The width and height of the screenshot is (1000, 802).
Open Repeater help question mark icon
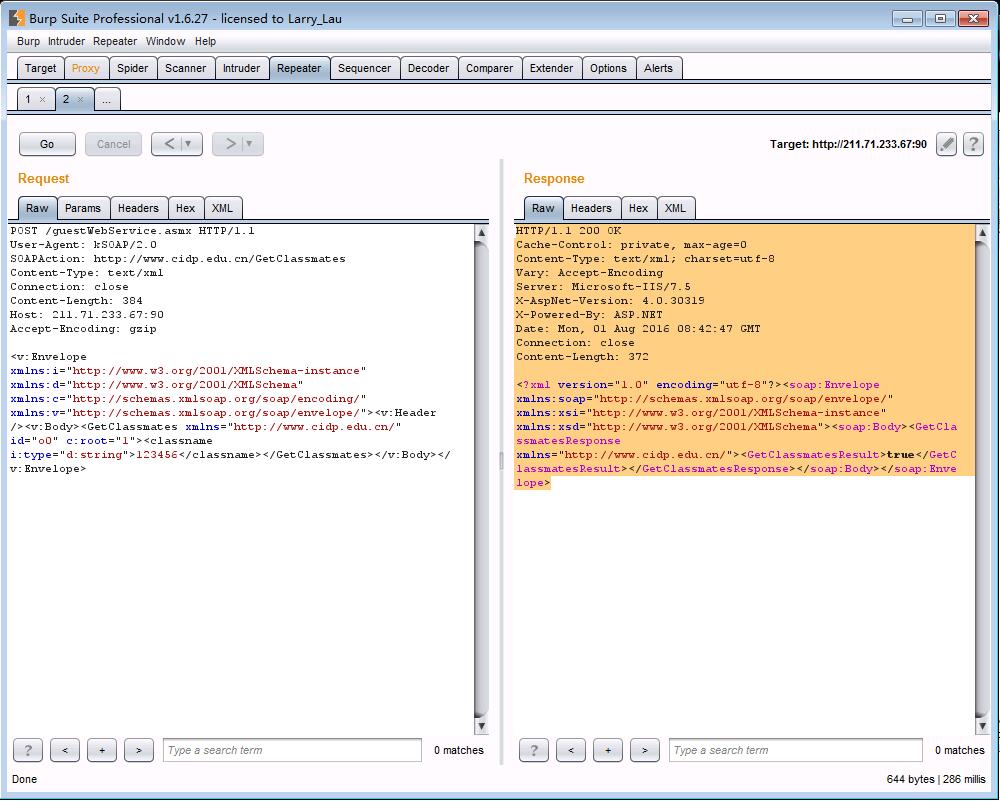972,144
